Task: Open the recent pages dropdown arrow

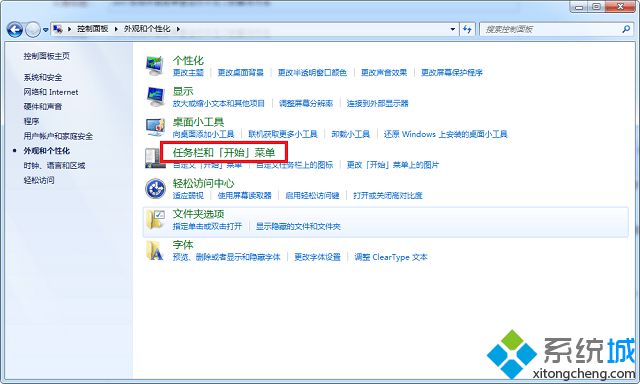Action: click(x=45, y=30)
